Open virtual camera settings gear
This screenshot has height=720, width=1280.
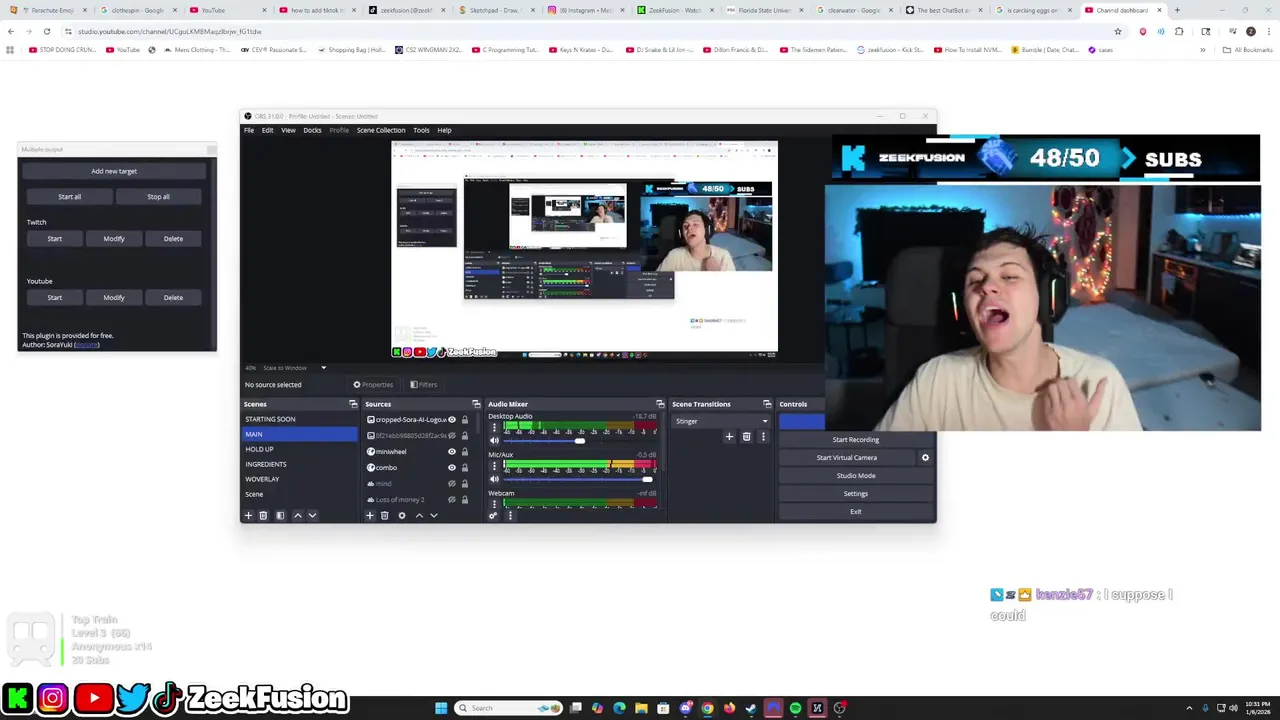(x=925, y=457)
